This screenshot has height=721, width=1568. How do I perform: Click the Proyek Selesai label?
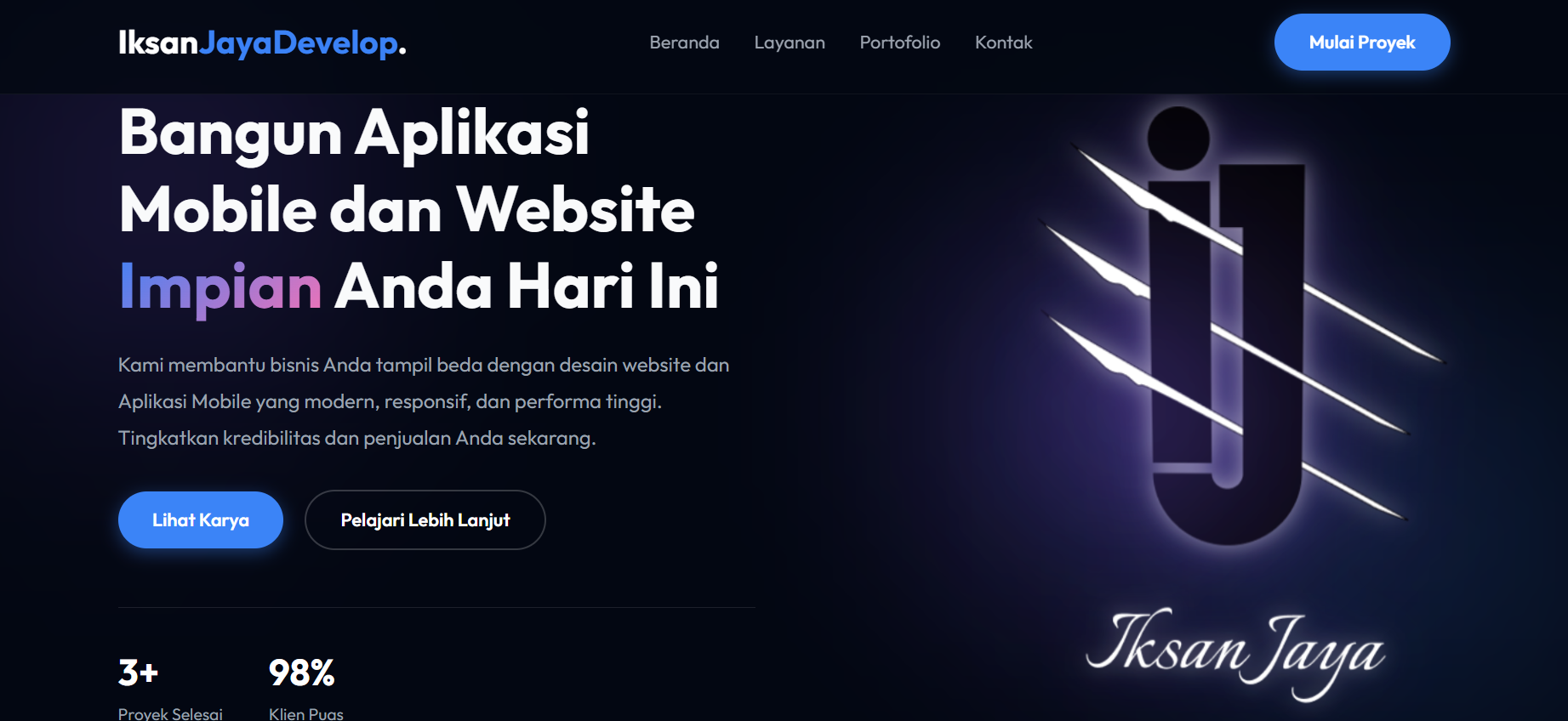point(170,713)
